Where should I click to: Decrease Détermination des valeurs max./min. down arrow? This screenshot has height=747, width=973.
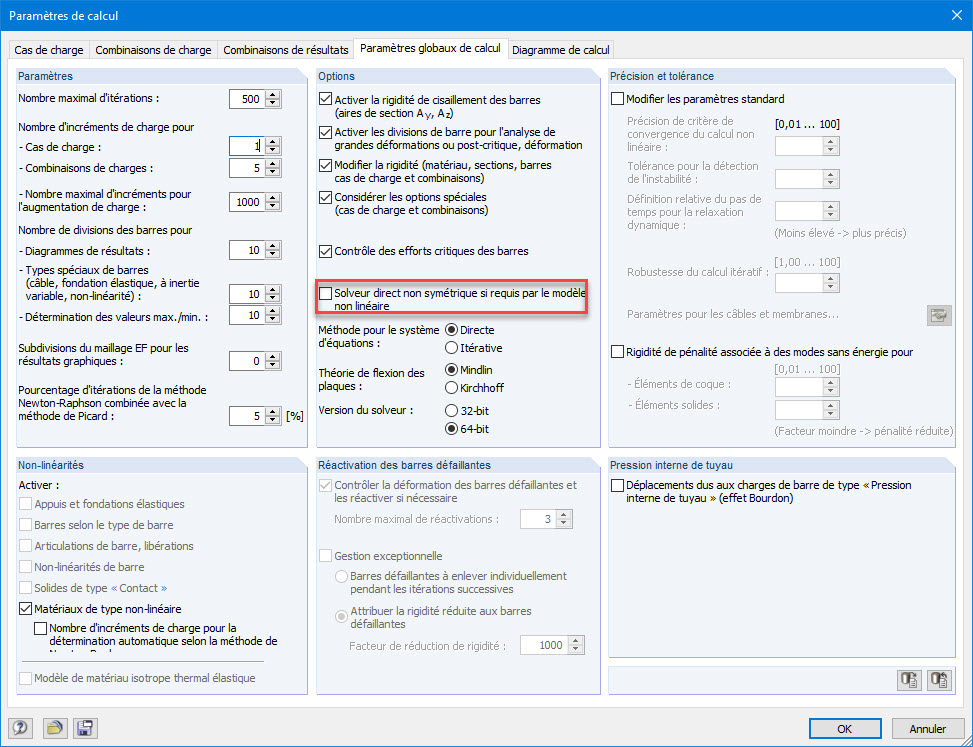(x=273, y=320)
